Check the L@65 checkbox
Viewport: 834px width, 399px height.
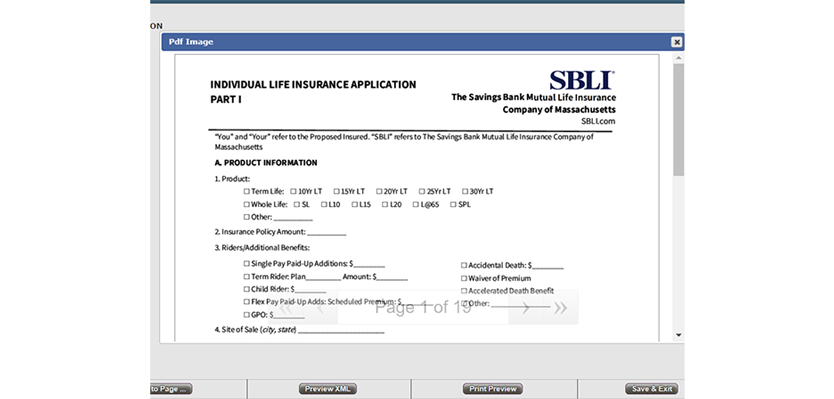[x=416, y=204]
